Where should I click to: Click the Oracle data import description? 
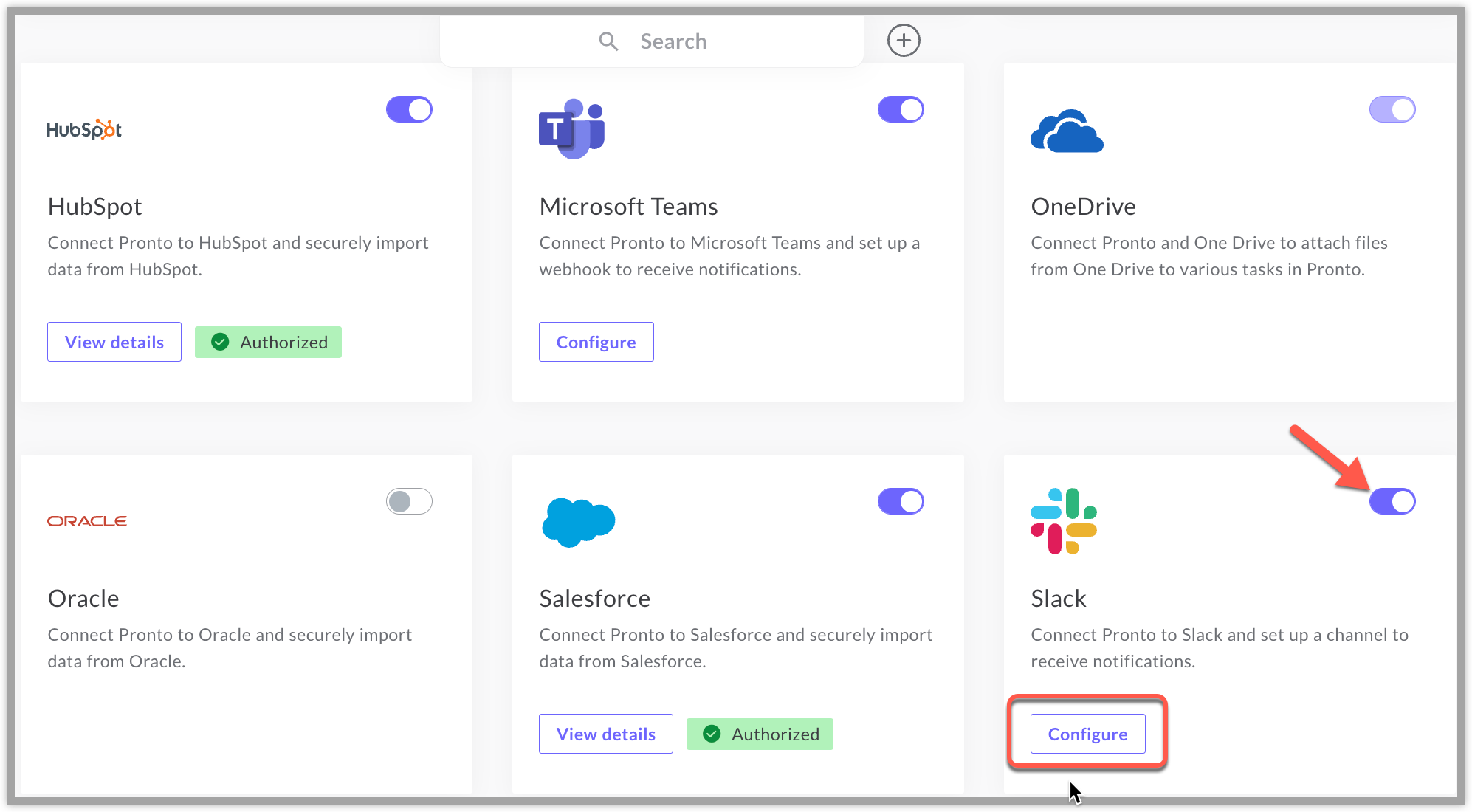click(x=230, y=648)
